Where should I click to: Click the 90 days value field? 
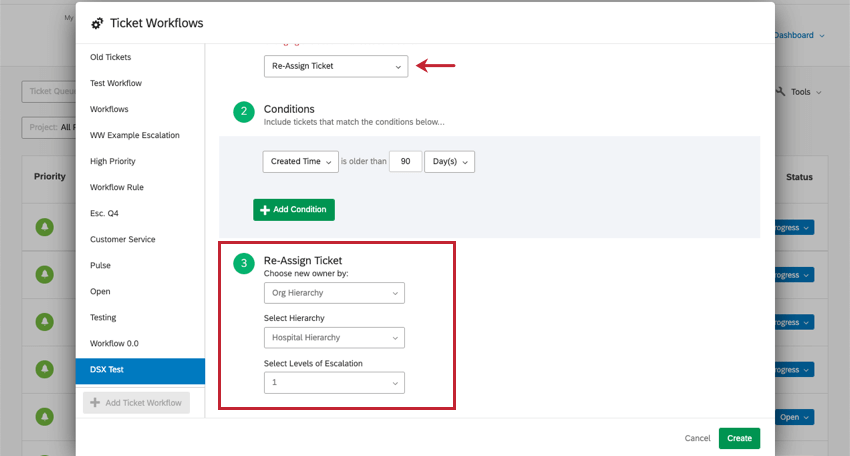(x=405, y=162)
